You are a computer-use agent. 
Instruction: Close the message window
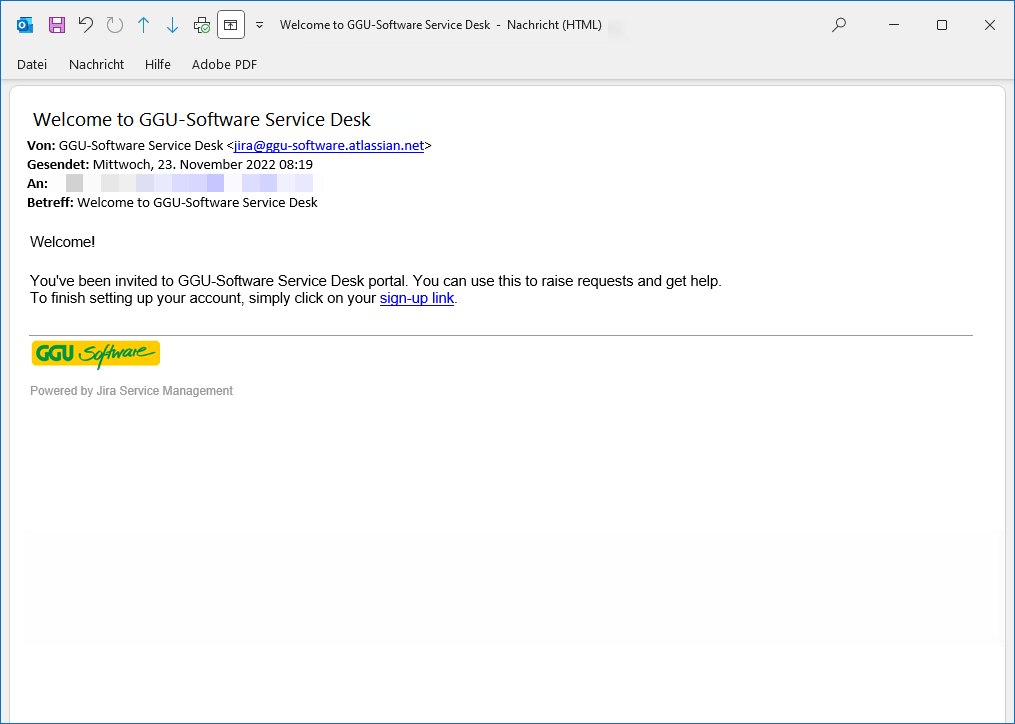[990, 25]
